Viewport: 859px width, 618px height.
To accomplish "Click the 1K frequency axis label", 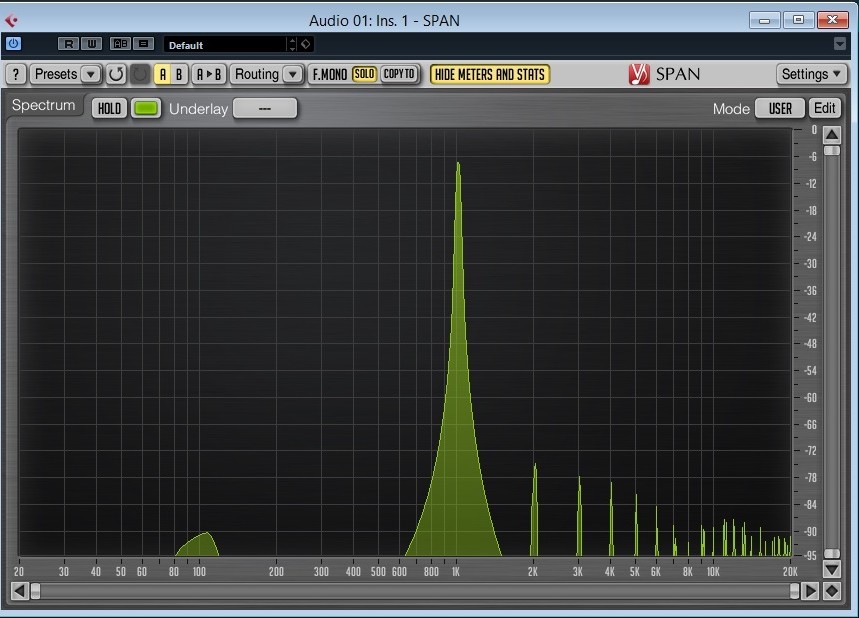I will click(456, 572).
